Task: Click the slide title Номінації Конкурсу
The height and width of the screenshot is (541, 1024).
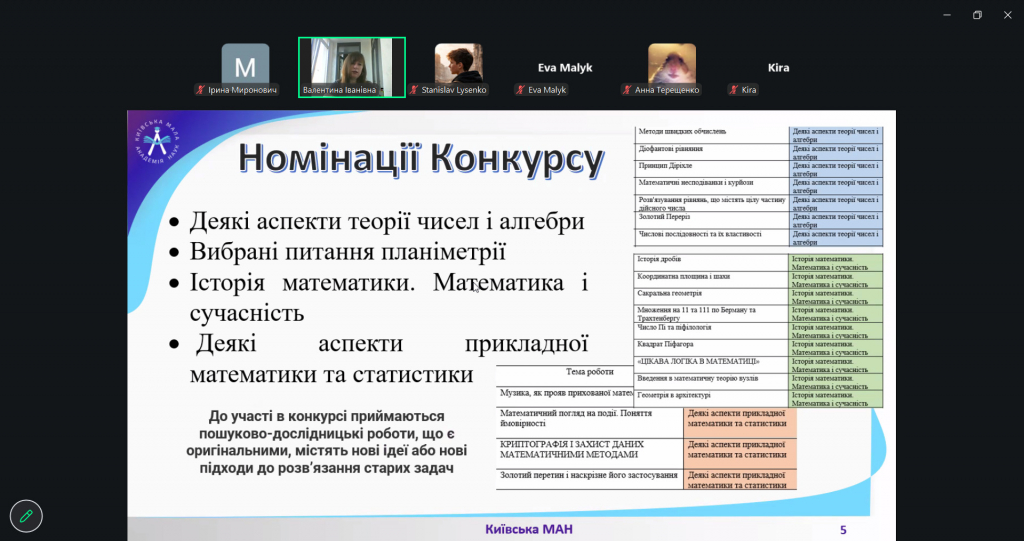Action: click(x=421, y=160)
